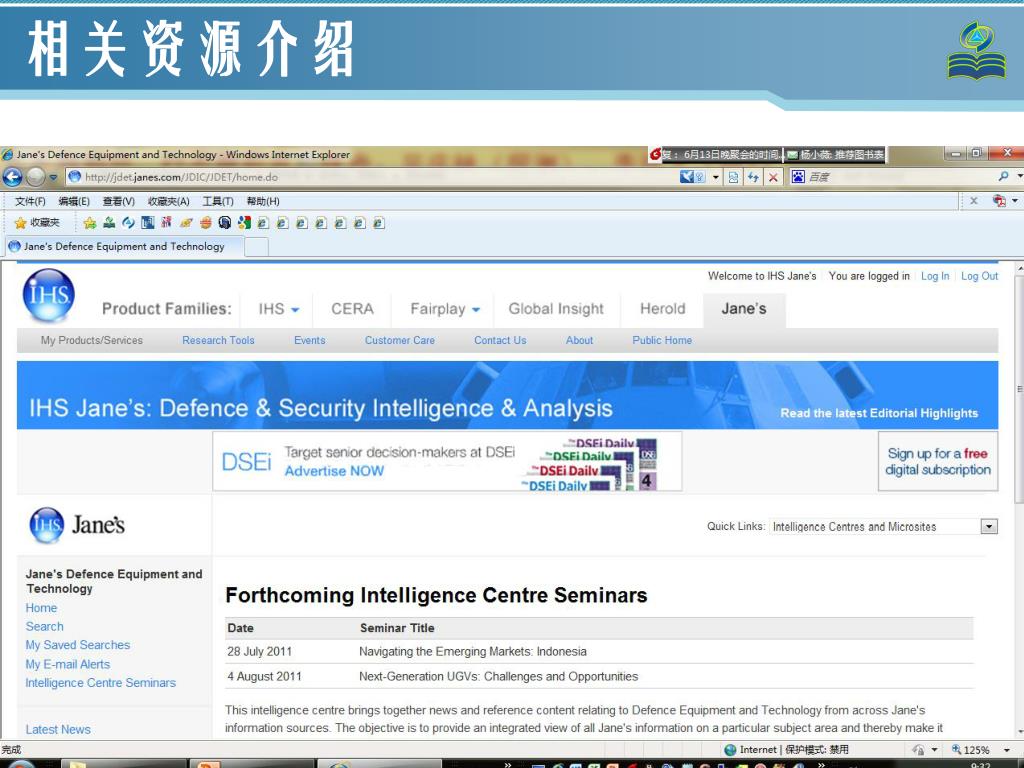Open the Herold product family

point(662,309)
